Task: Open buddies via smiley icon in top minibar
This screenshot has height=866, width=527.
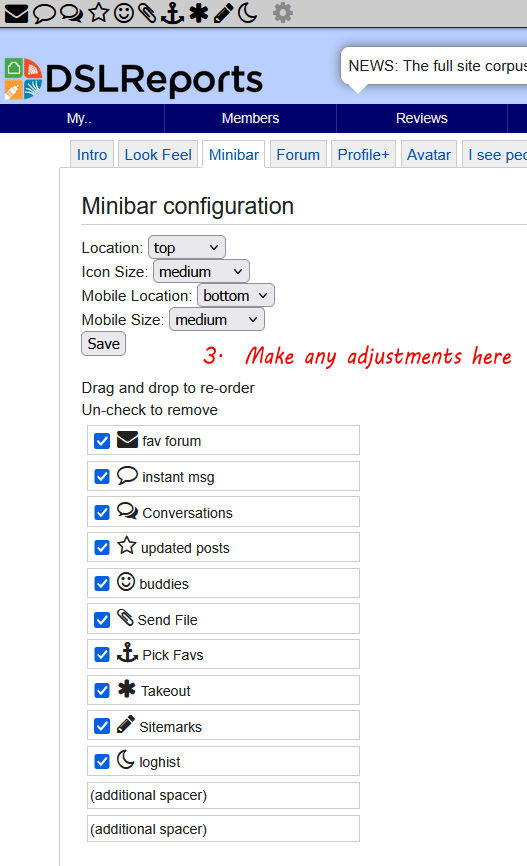Action: (x=124, y=13)
